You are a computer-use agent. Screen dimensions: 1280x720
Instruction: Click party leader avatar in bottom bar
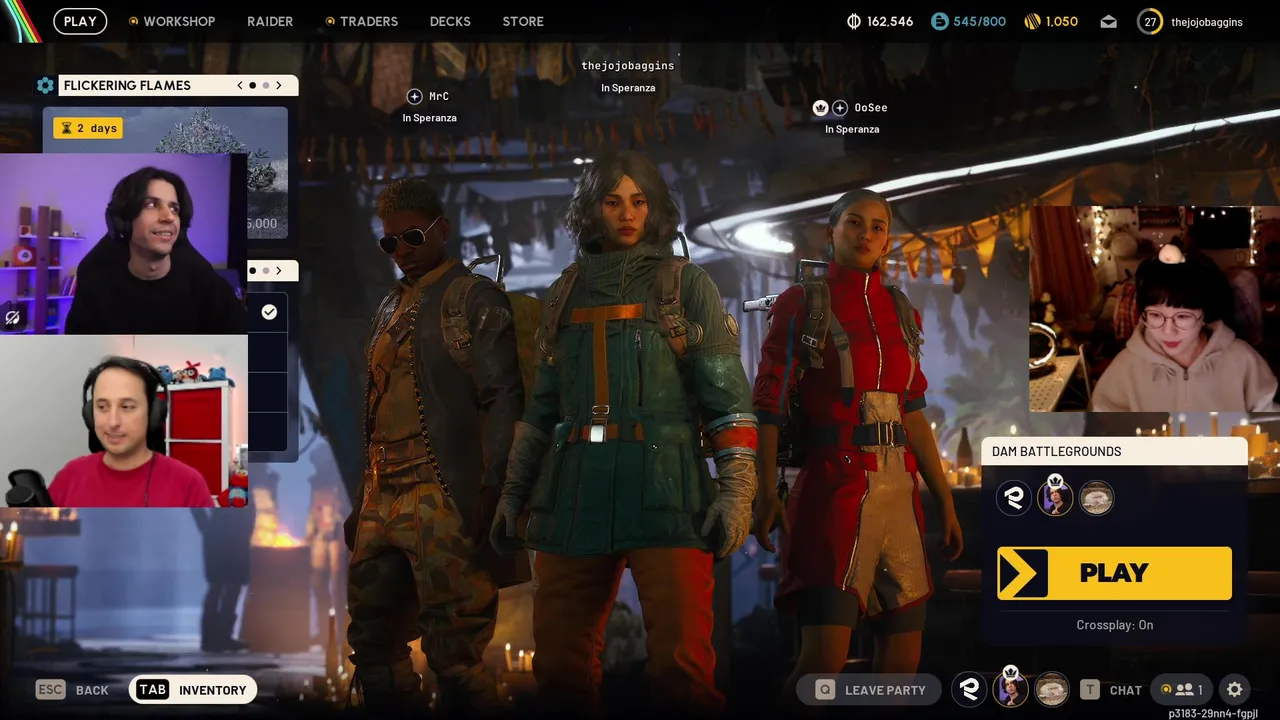pos(1011,688)
